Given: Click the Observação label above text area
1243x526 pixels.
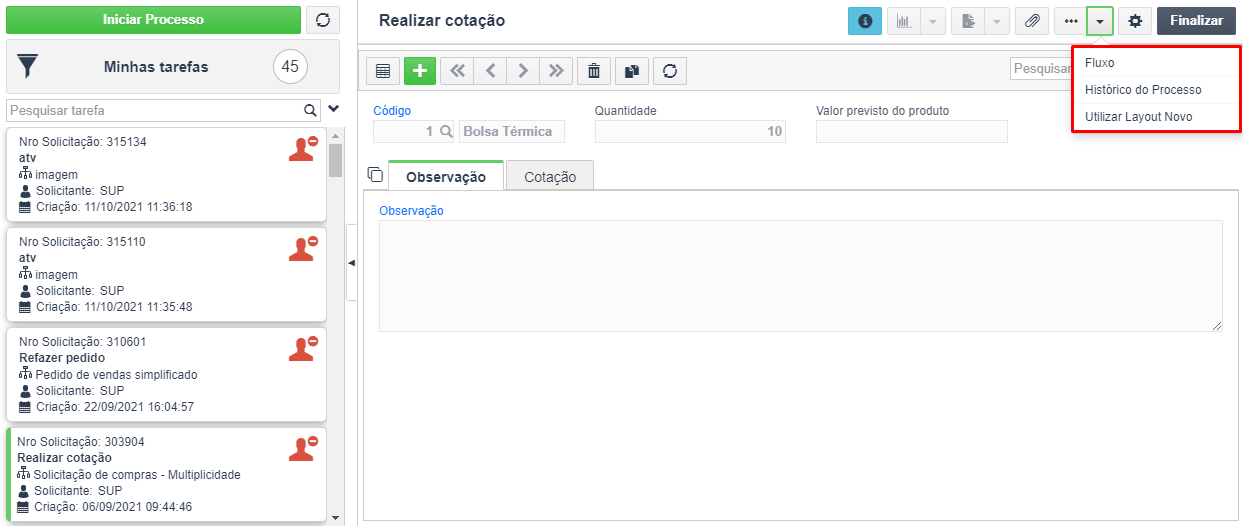Looking at the screenshot, I should click(x=412, y=210).
